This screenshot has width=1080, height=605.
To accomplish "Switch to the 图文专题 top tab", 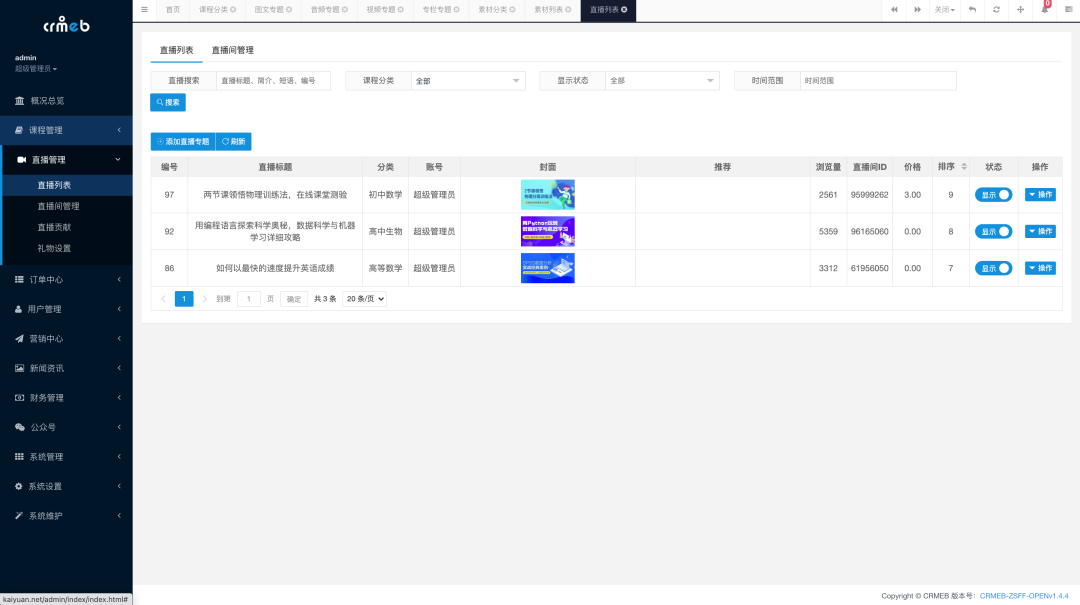I will click(269, 10).
